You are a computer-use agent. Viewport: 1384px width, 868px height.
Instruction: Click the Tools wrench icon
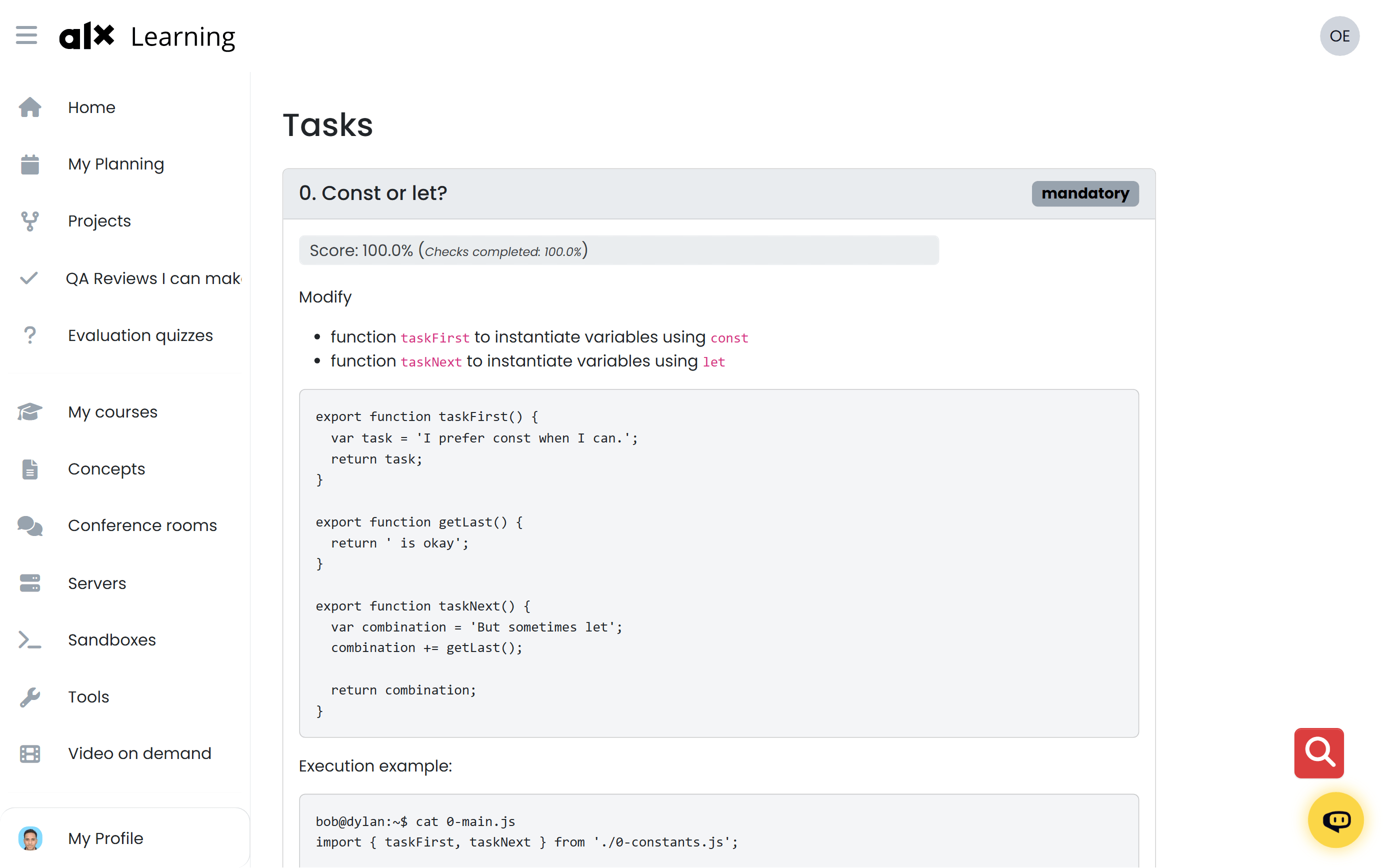pyautogui.click(x=30, y=696)
